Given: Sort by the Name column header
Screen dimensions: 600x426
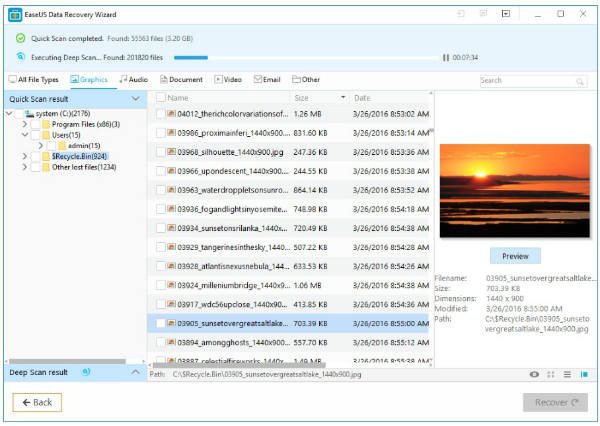Looking at the screenshot, I should [x=178, y=98].
